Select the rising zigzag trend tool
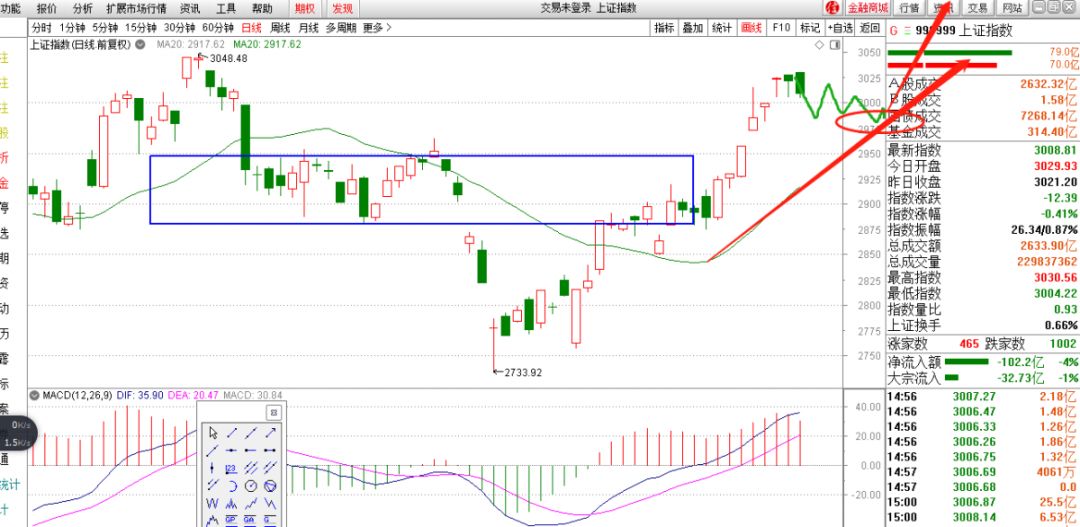 point(251,504)
